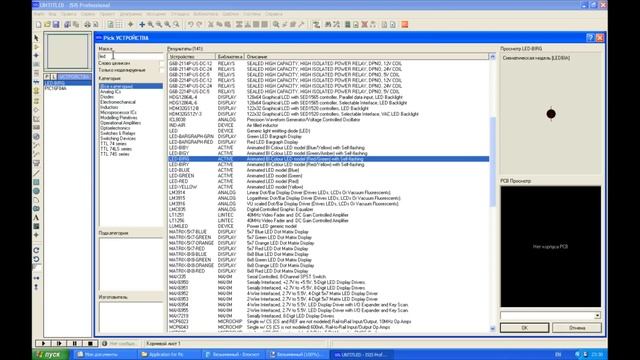Click the Rotate clockwise sidebar icon

(36, 250)
